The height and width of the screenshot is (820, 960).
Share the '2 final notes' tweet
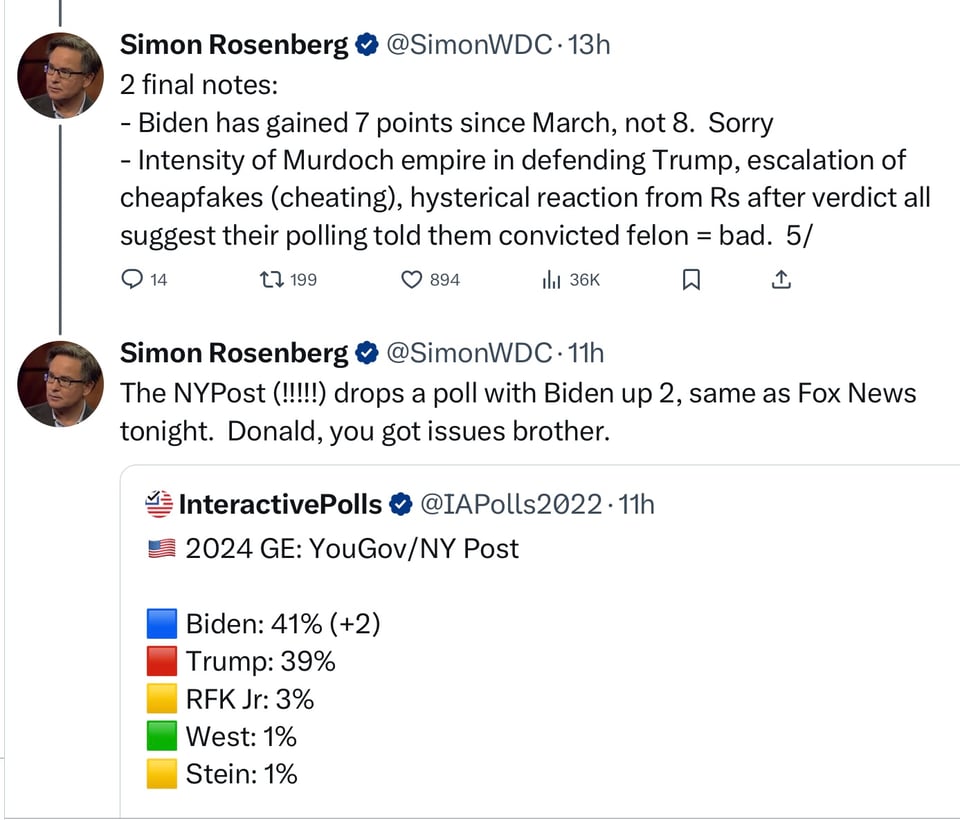[782, 280]
